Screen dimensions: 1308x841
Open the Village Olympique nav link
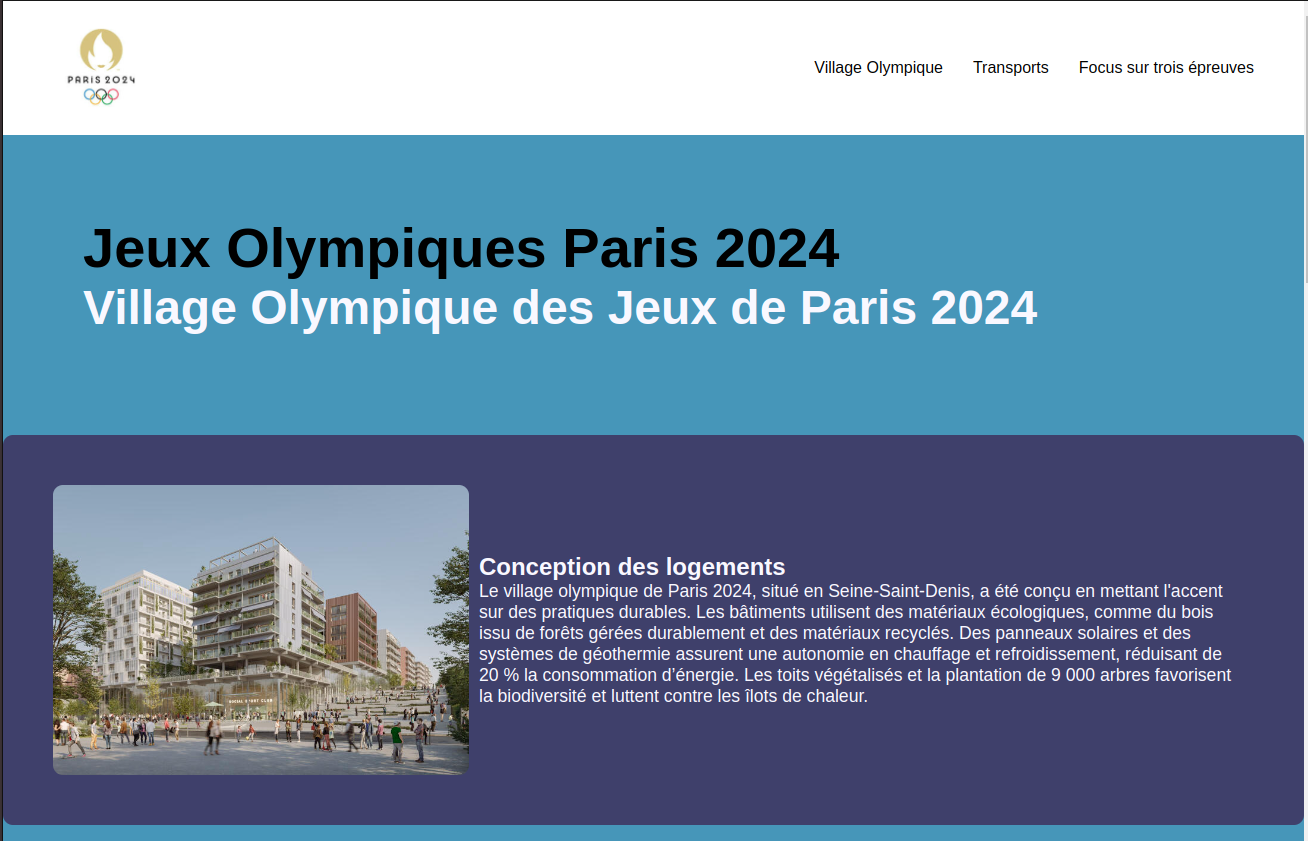click(878, 68)
